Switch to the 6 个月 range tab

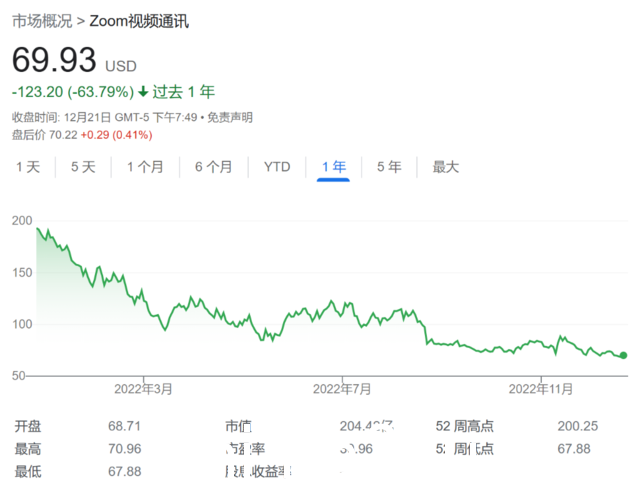click(x=213, y=167)
